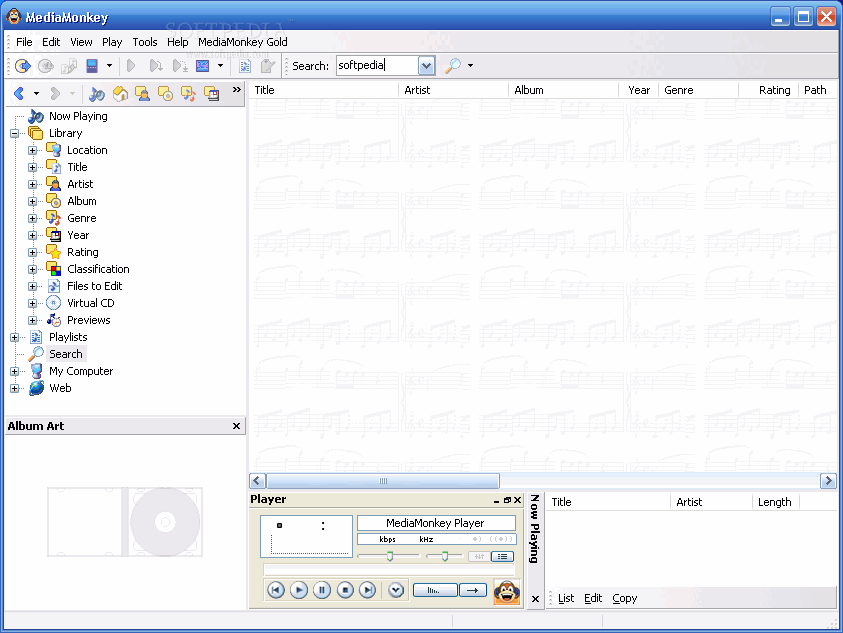The height and width of the screenshot is (633, 843).
Task: Click the Play Now disc toolbar icon
Action: [x=23, y=66]
